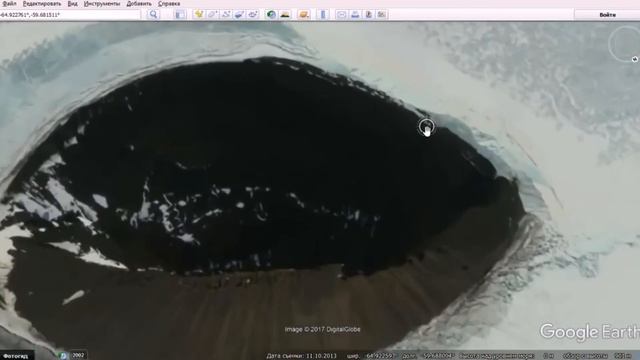Choose the Add Image Overlay tool

point(239,15)
